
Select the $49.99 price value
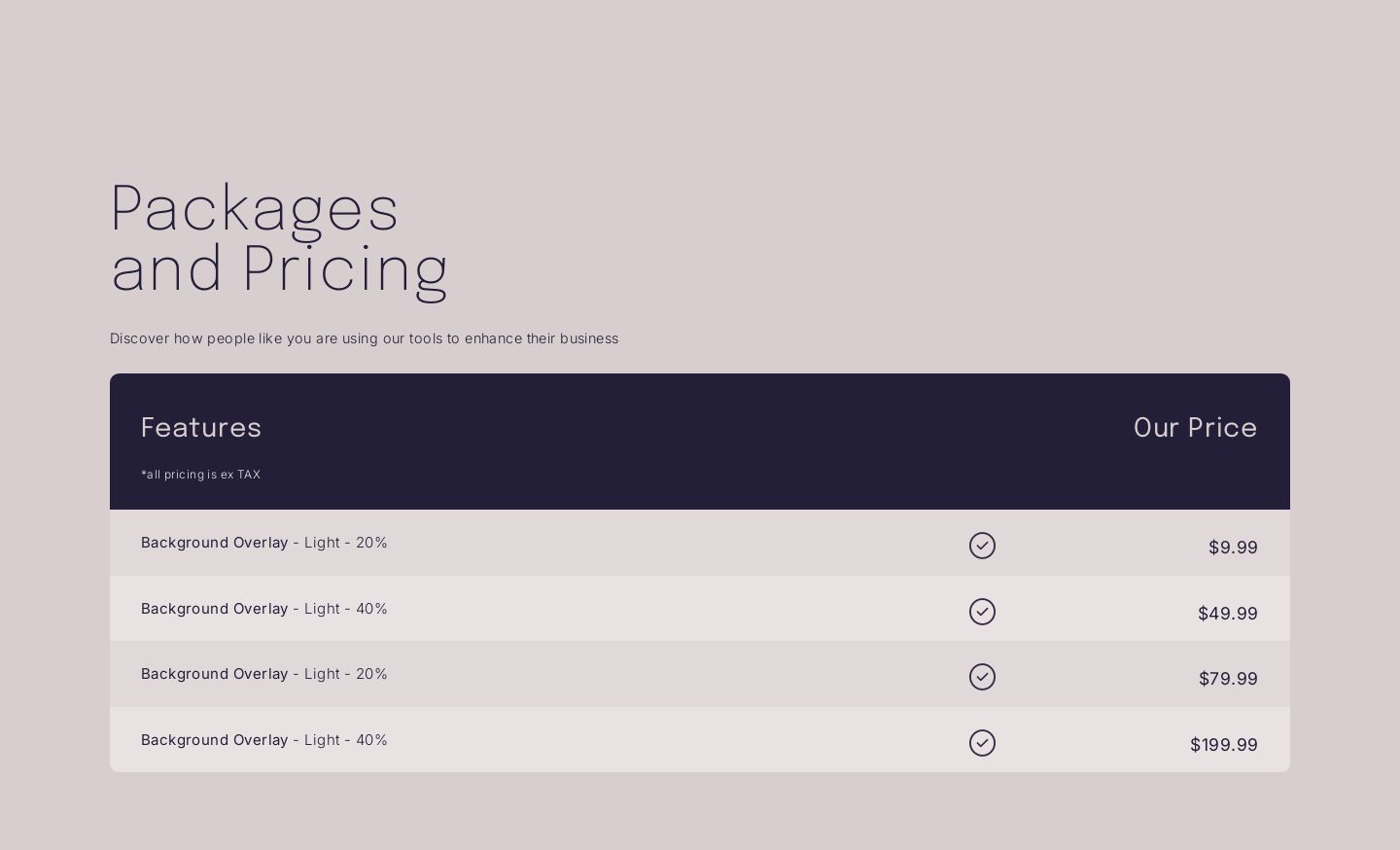(x=1227, y=614)
